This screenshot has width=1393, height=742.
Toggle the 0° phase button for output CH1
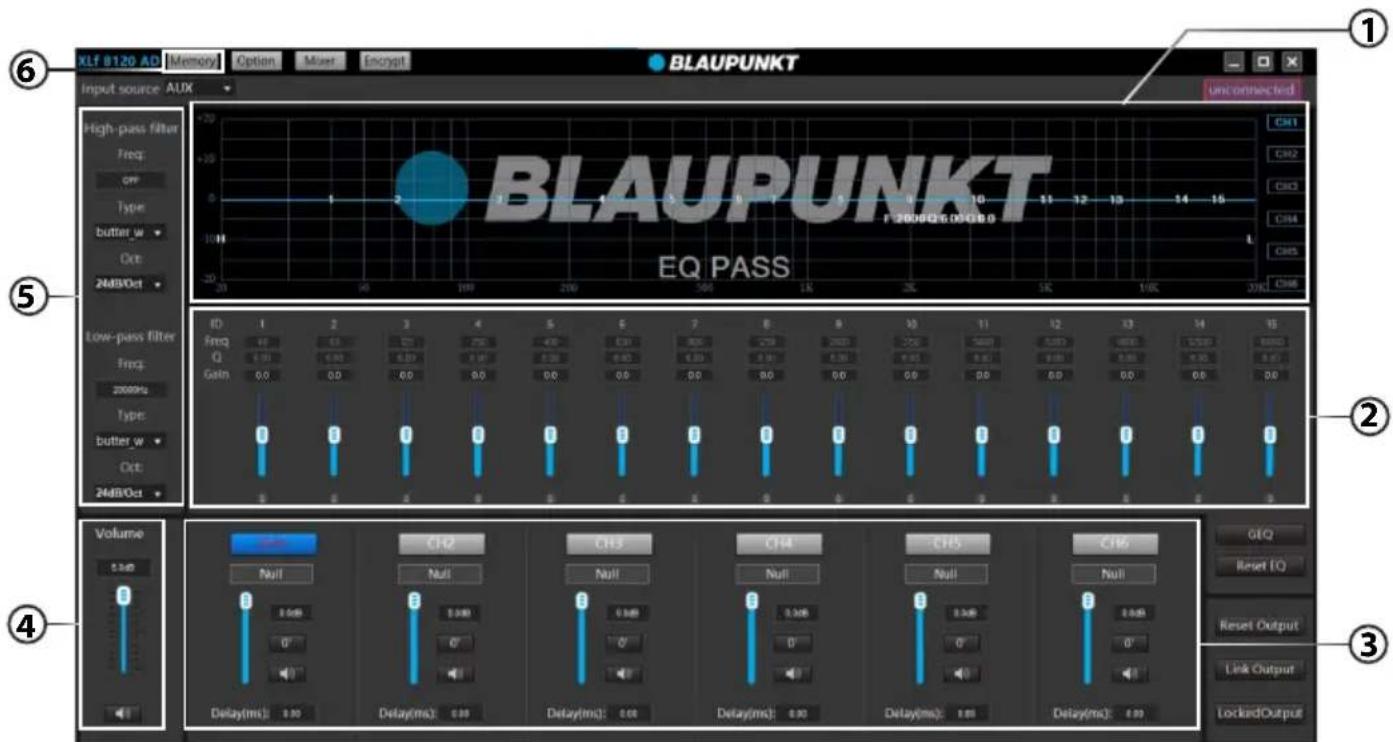(x=288, y=643)
